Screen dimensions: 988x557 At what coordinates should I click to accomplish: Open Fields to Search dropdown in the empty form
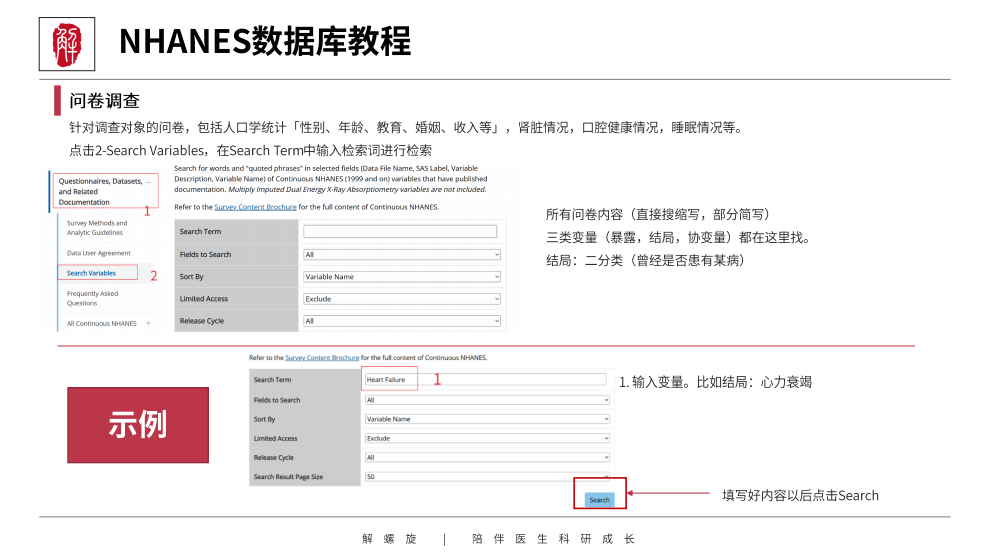click(402, 255)
